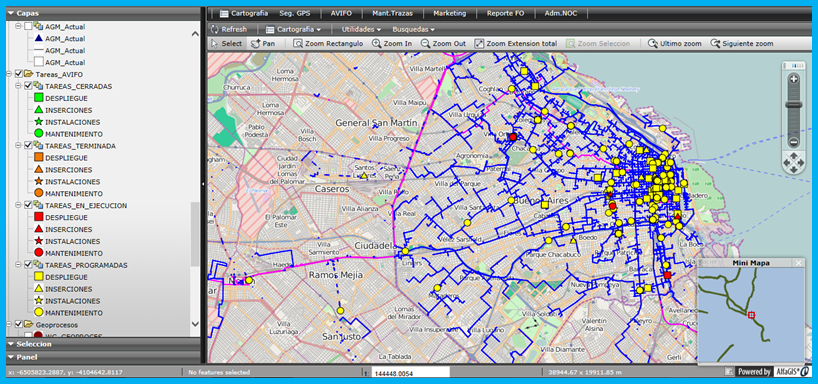This screenshot has width=818, height=384.
Task: Click the Zoom Out tool
Action: click(x=443, y=44)
